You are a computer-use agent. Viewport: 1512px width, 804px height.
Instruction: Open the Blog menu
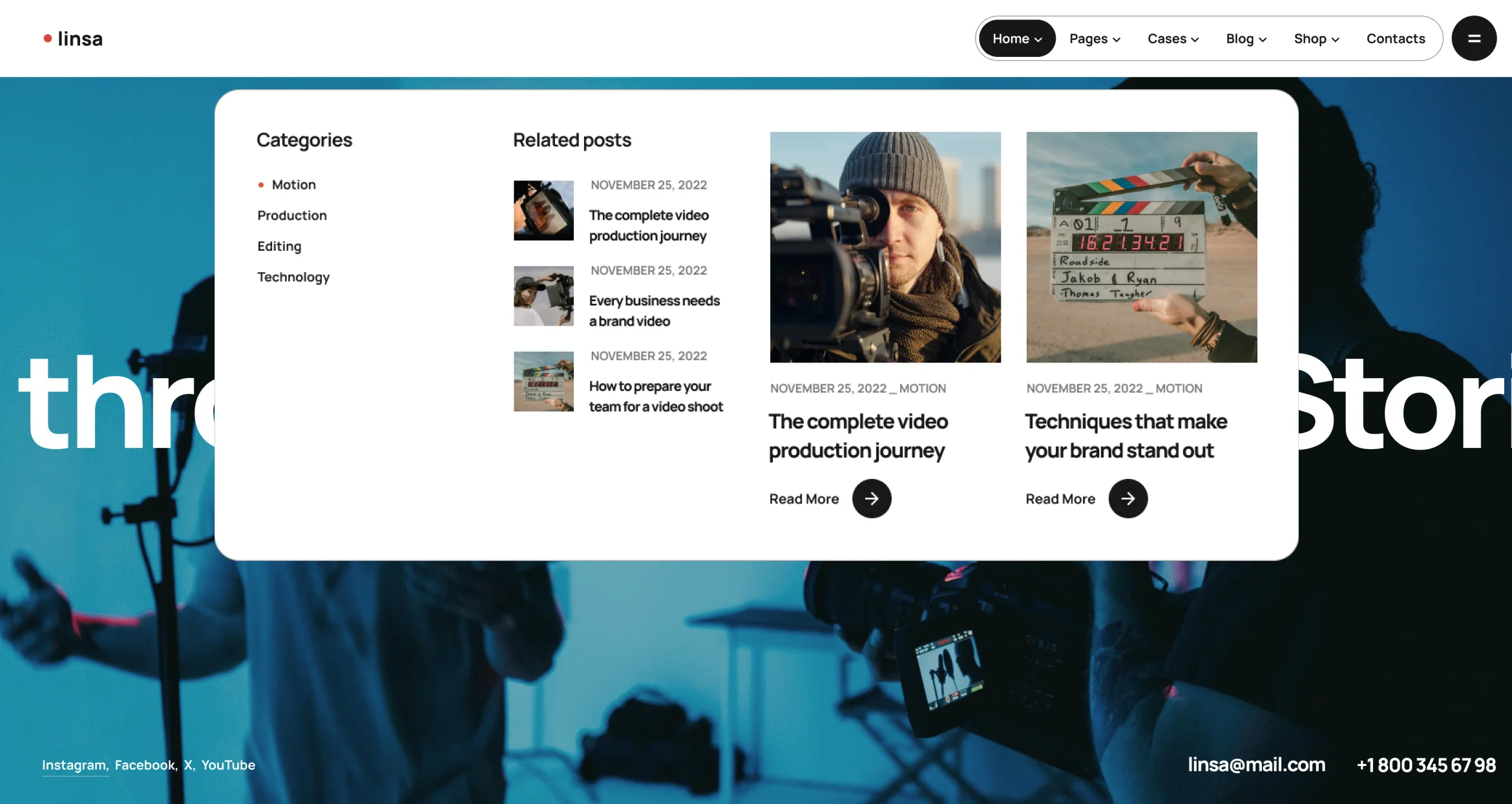[1246, 39]
